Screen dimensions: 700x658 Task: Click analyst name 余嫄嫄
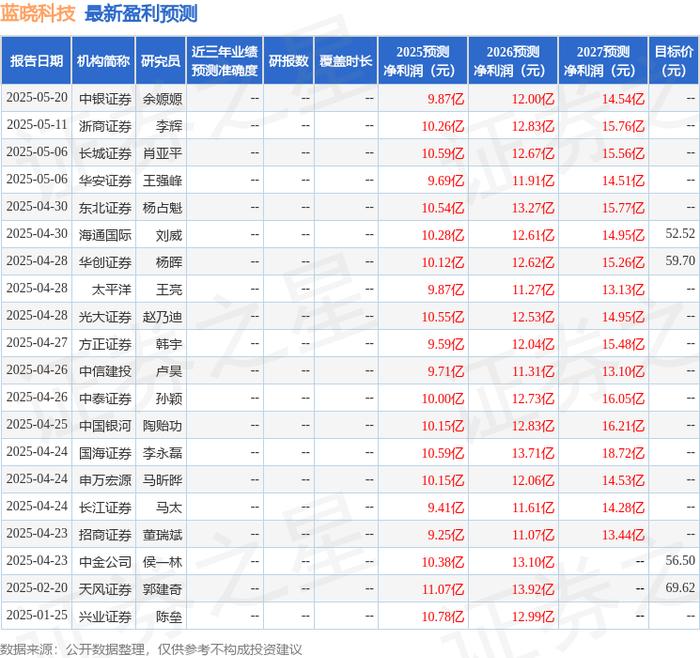tap(162, 99)
